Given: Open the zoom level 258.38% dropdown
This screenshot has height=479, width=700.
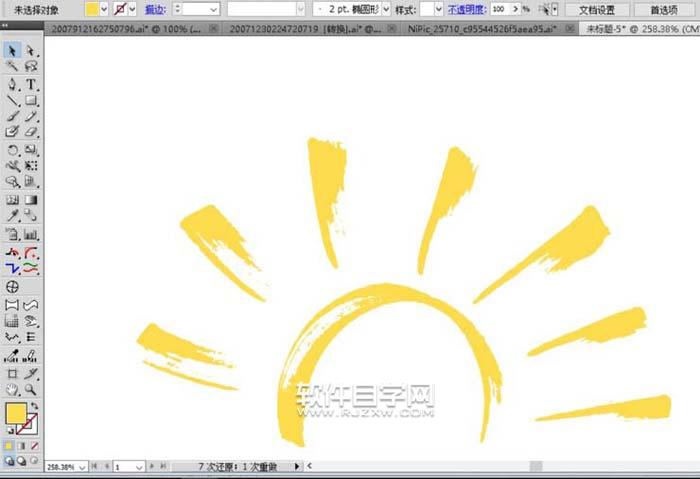Looking at the screenshot, I should click(82, 467).
